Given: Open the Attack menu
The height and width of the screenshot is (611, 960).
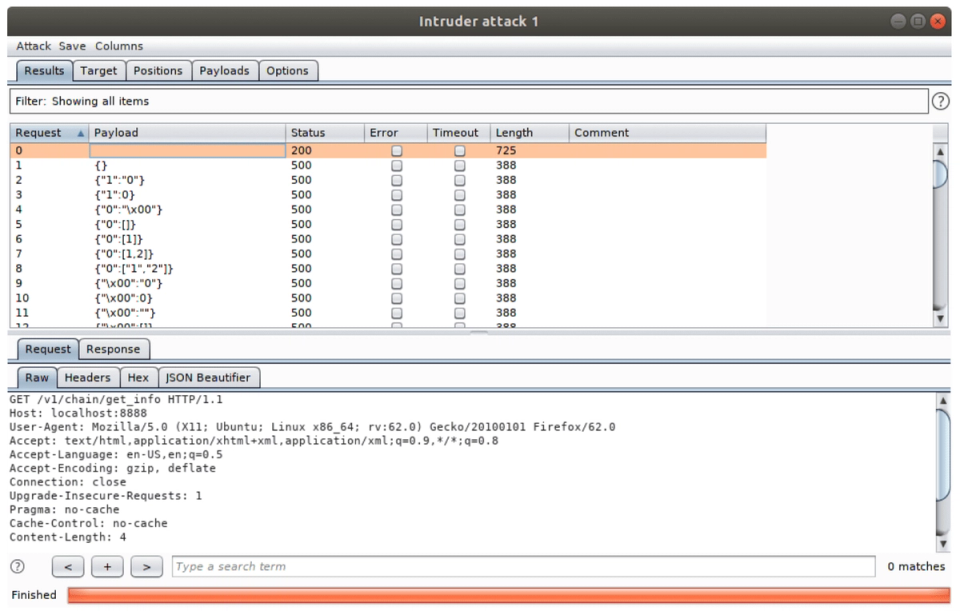Looking at the screenshot, I should pyautogui.click(x=34, y=46).
